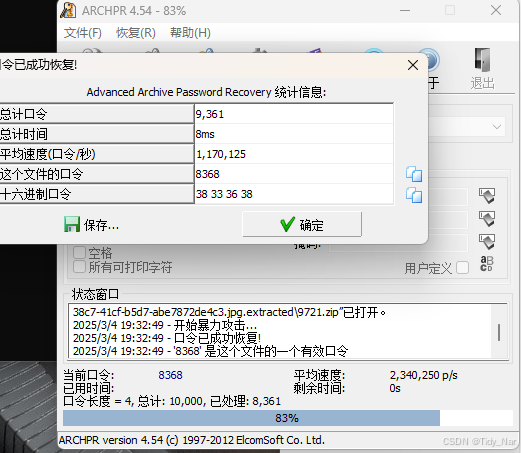This screenshot has height=453, width=521.
Task: Open the 文件(F) menu
Action: (x=83, y=33)
